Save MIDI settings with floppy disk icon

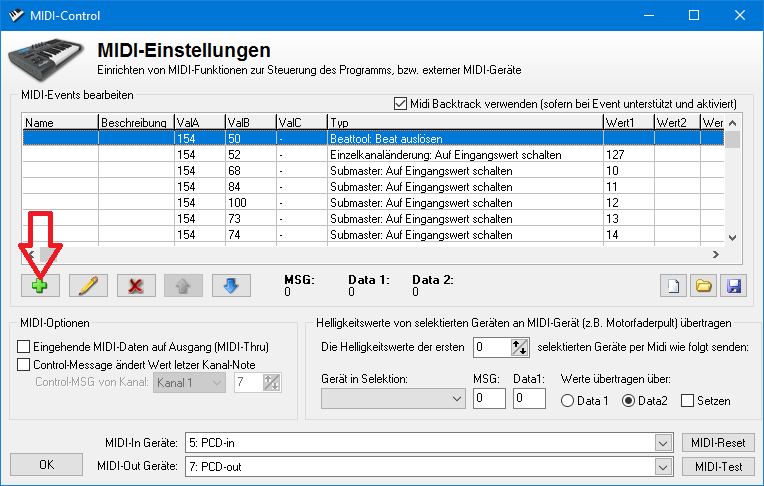coord(732,286)
